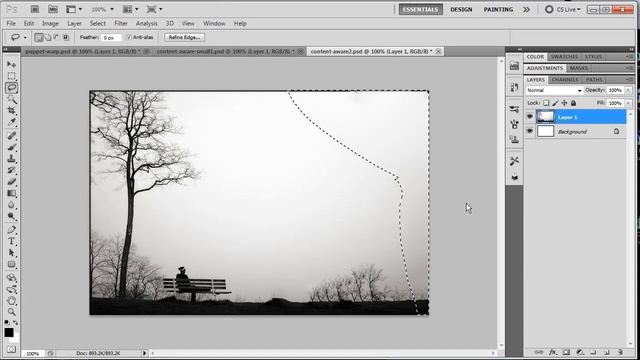Screen dimensions: 640x360
Task: Open the Lasso tool preset picker arrow
Action: click(25, 38)
